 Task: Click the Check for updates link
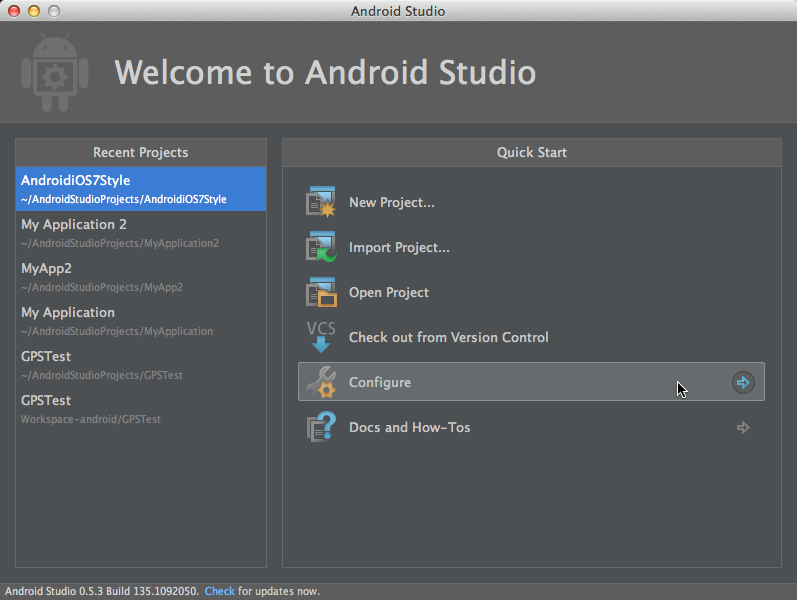click(x=219, y=591)
